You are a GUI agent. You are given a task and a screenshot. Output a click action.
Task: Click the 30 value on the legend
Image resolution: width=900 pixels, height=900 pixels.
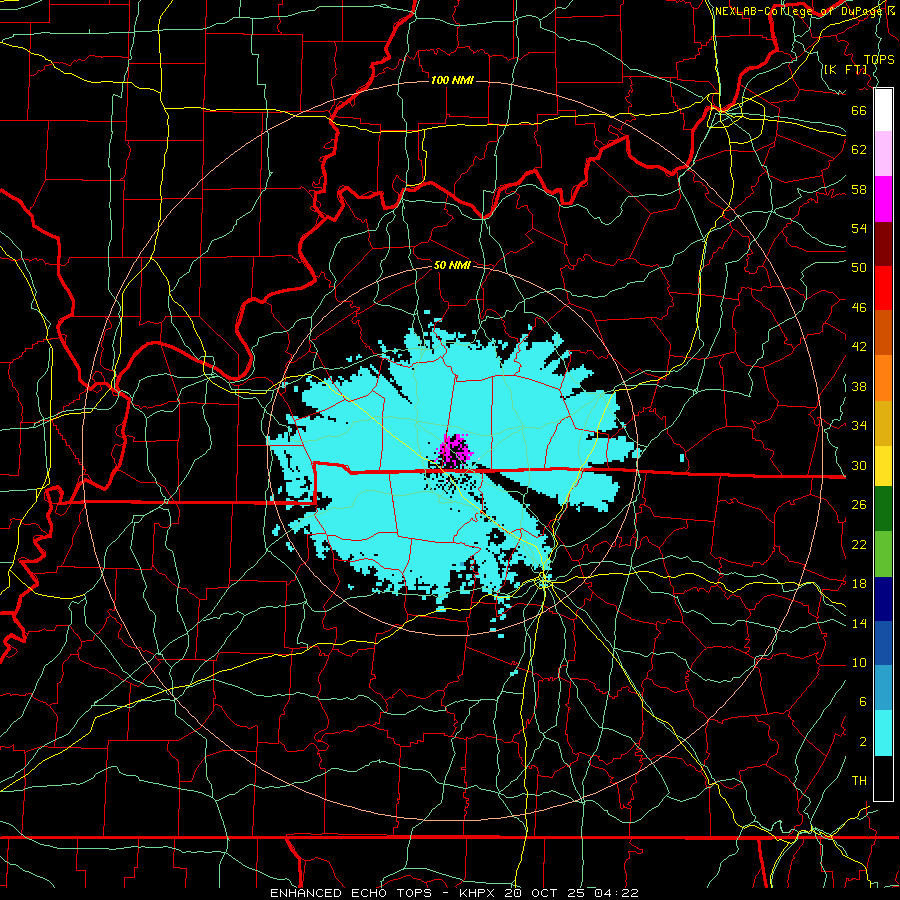(859, 465)
